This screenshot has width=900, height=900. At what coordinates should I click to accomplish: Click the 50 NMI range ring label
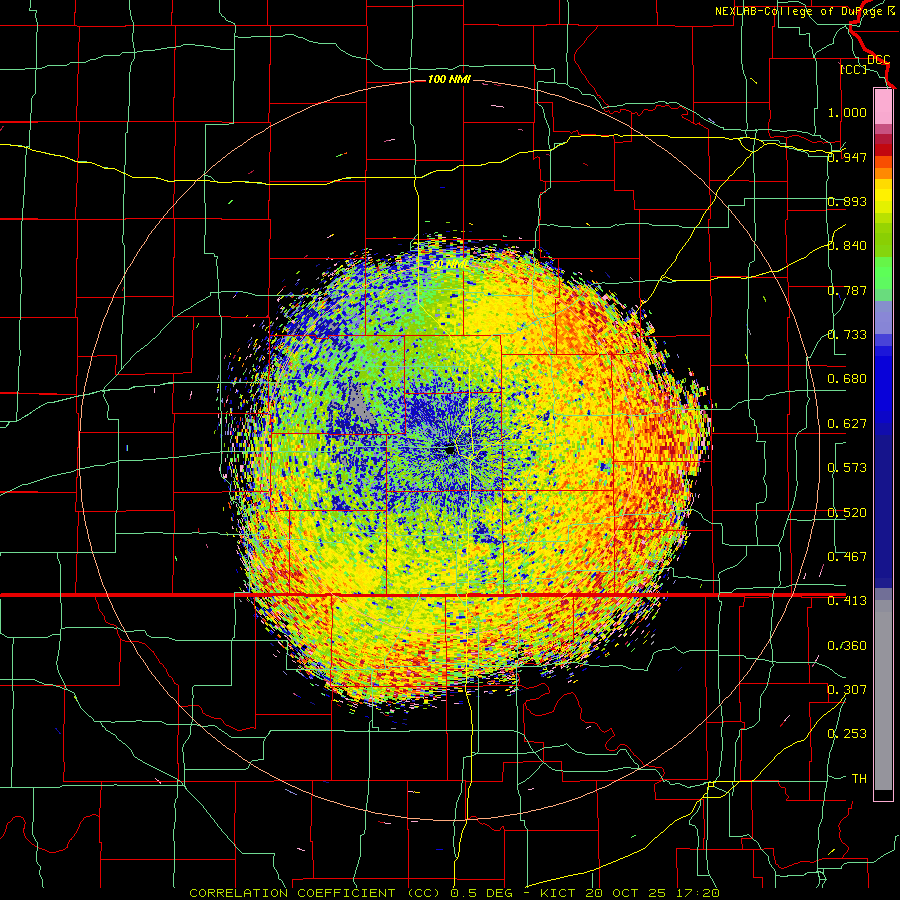point(448,264)
